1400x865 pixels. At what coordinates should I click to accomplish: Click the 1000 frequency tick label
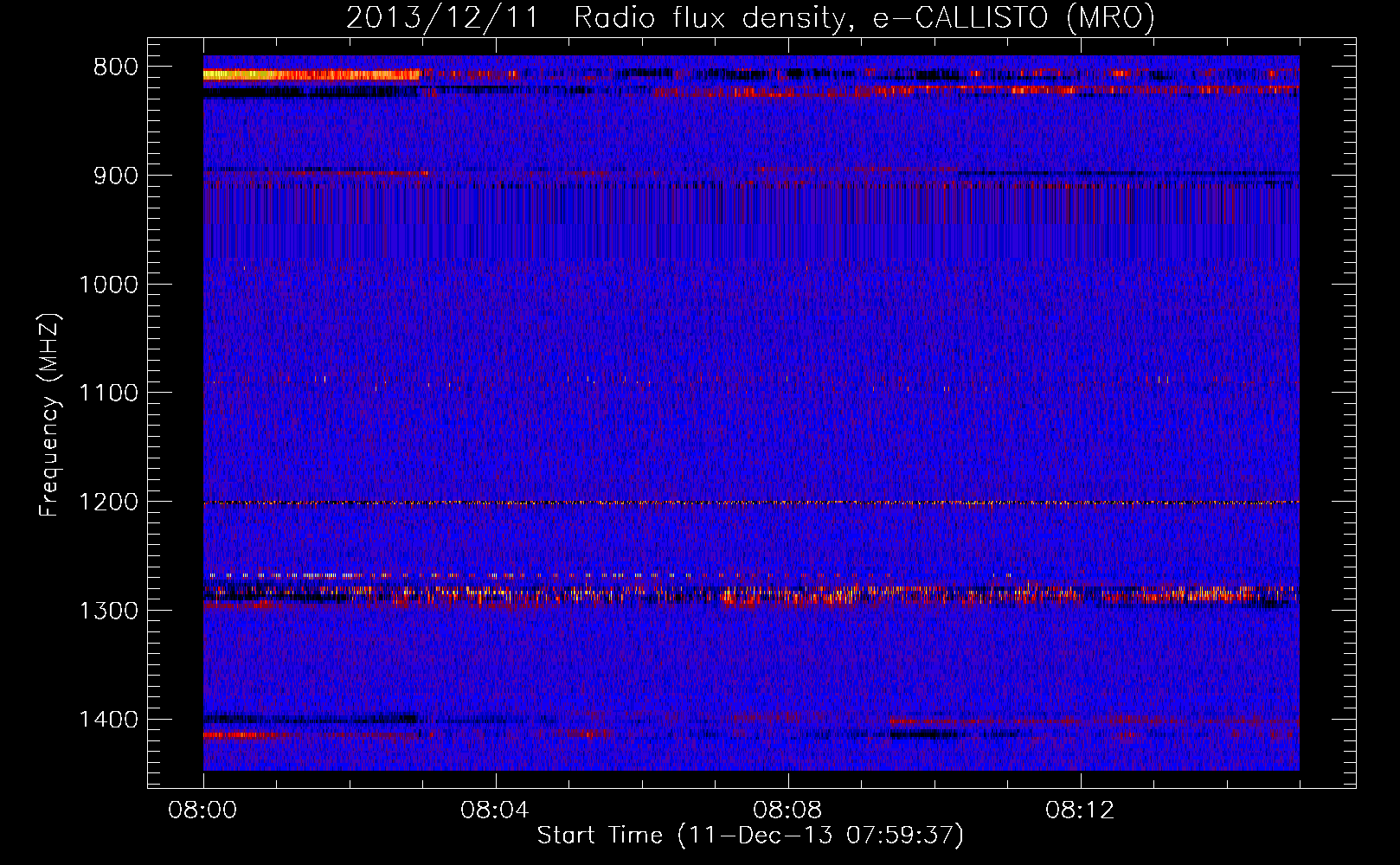coord(108,285)
